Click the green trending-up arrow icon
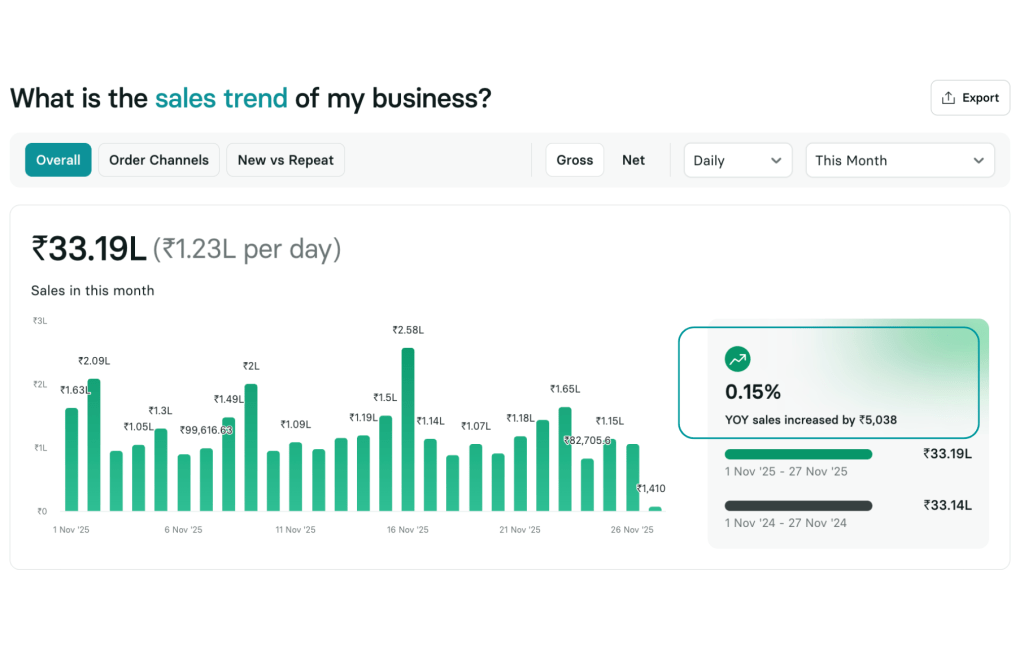Image resolution: width=1024 pixels, height=653 pixels. click(x=737, y=359)
